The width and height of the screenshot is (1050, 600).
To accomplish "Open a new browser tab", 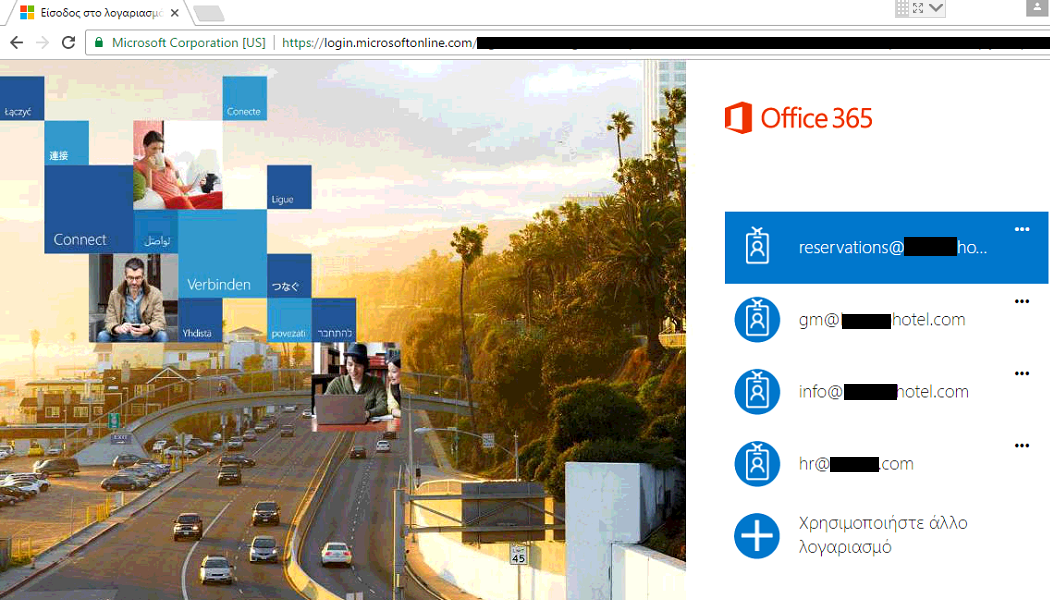I will (x=209, y=13).
